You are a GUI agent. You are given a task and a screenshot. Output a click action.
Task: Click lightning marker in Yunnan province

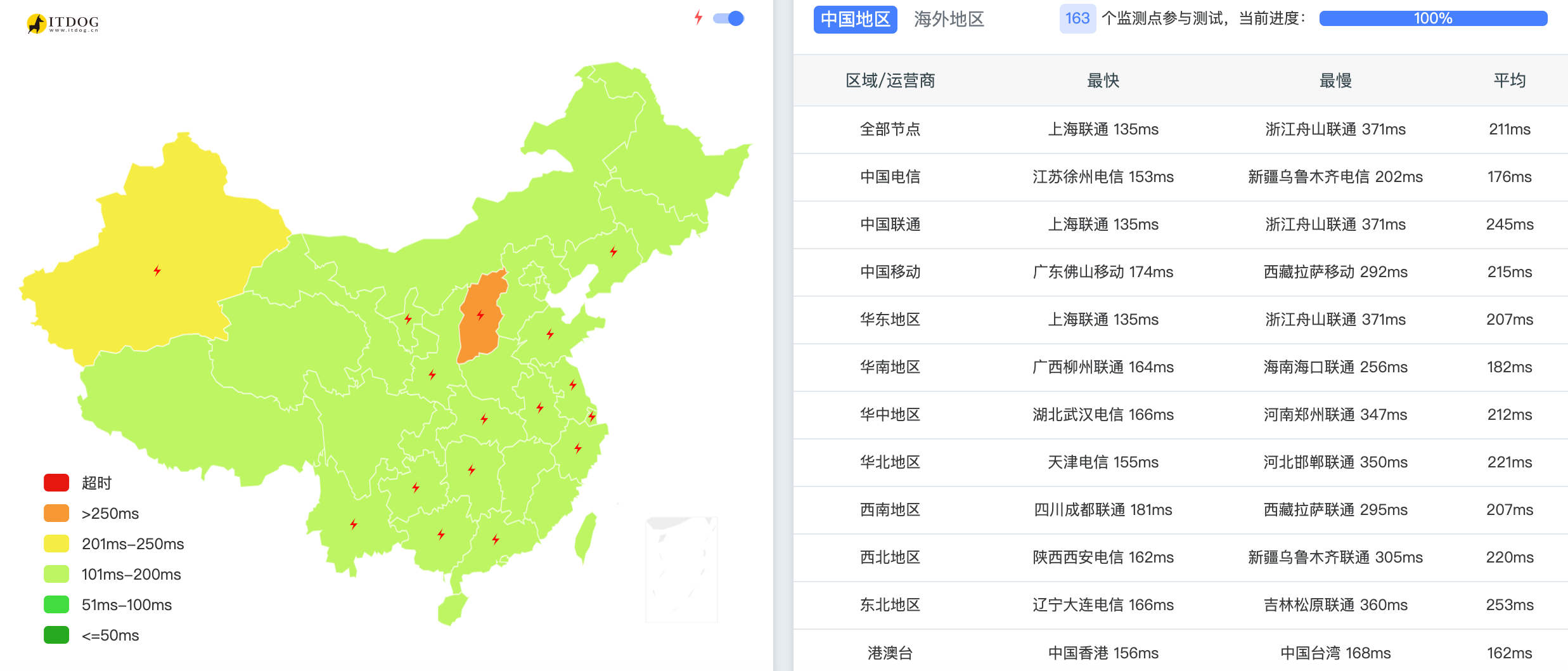(x=354, y=524)
